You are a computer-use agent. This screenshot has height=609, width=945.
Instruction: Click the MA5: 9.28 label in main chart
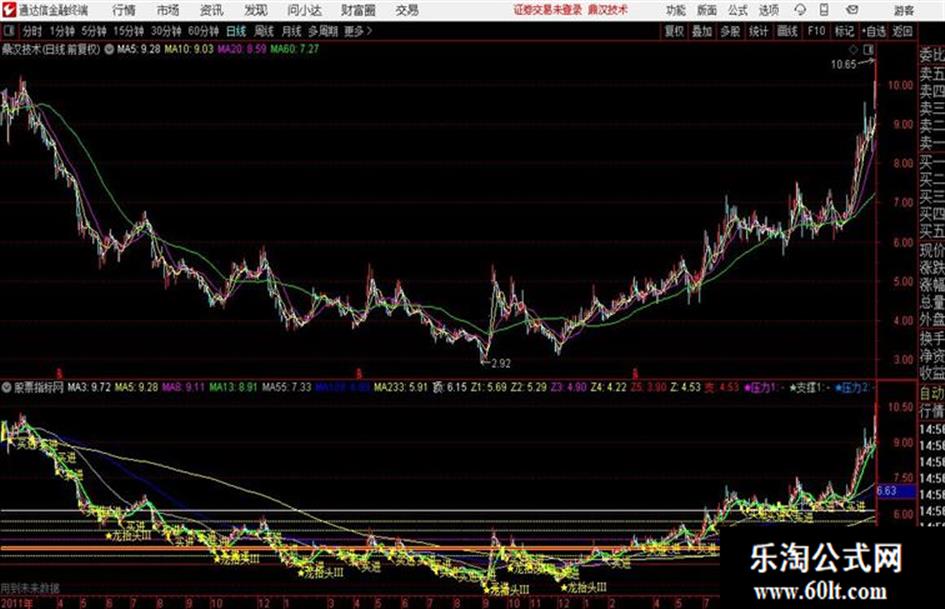pyautogui.click(x=139, y=49)
